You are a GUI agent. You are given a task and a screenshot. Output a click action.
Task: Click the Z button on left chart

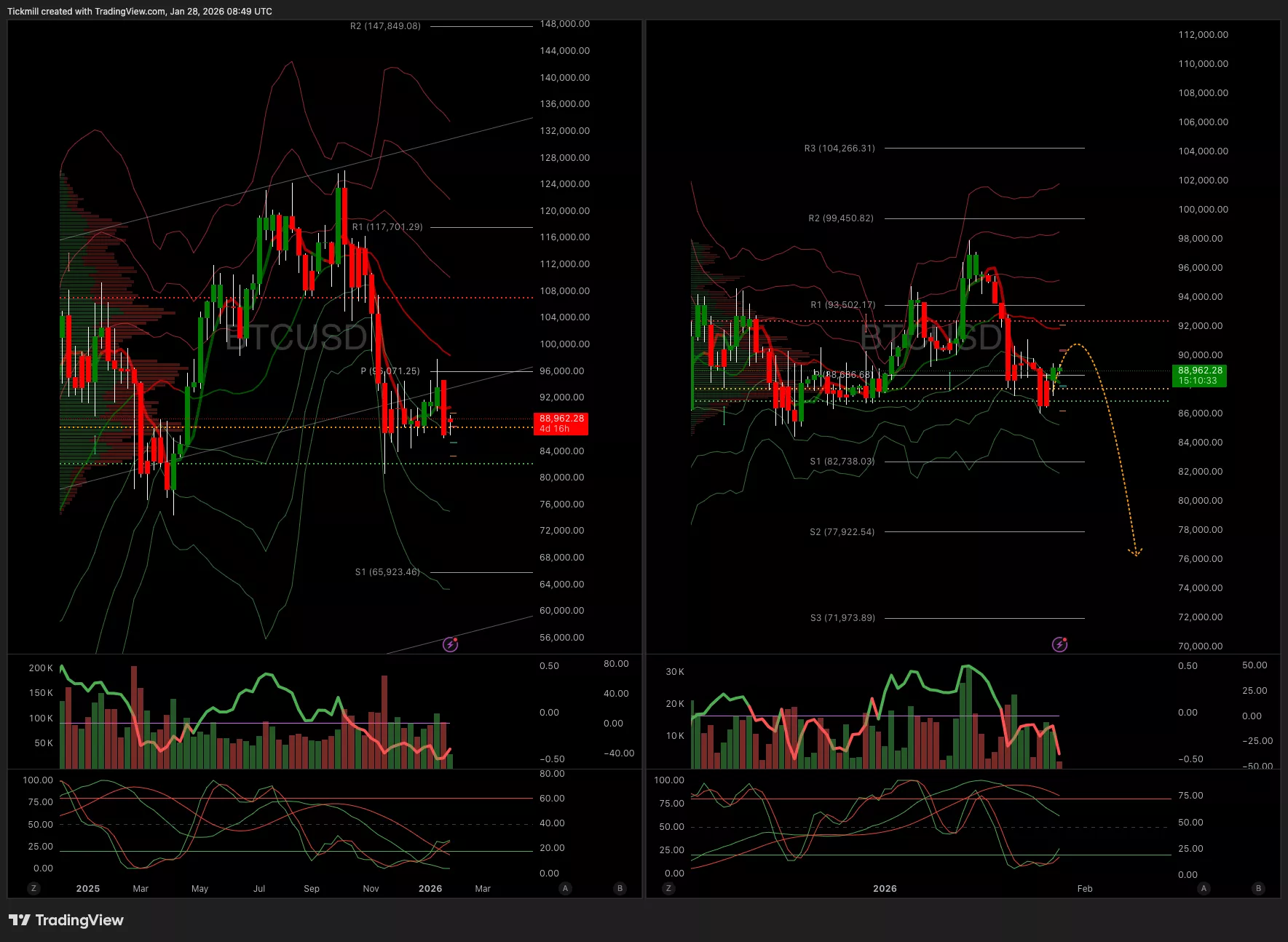pyautogui.click(x=33, y=888)
